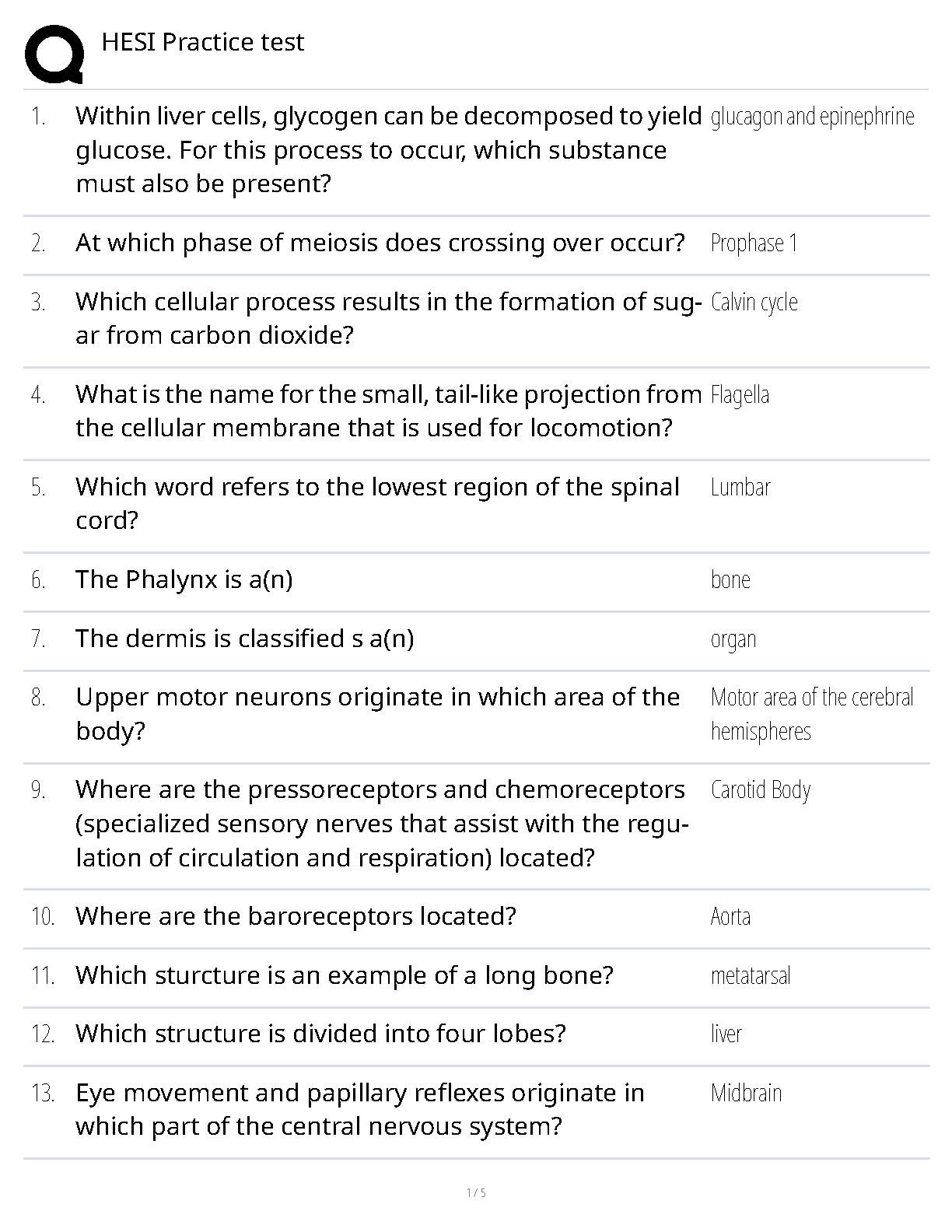This screenshot has width=952, height=1232.
Task: Click the Prophase 1 answer
Action: click(754, 243)
